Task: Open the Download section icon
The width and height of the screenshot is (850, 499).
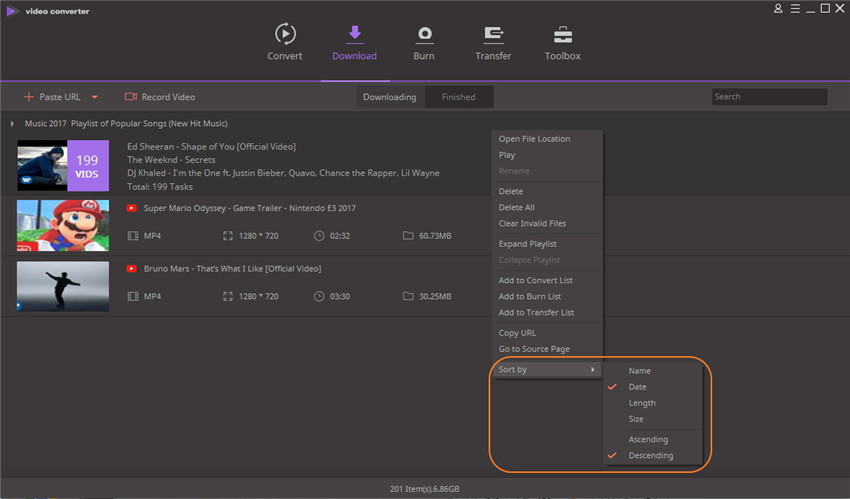Action: [355, 33]
